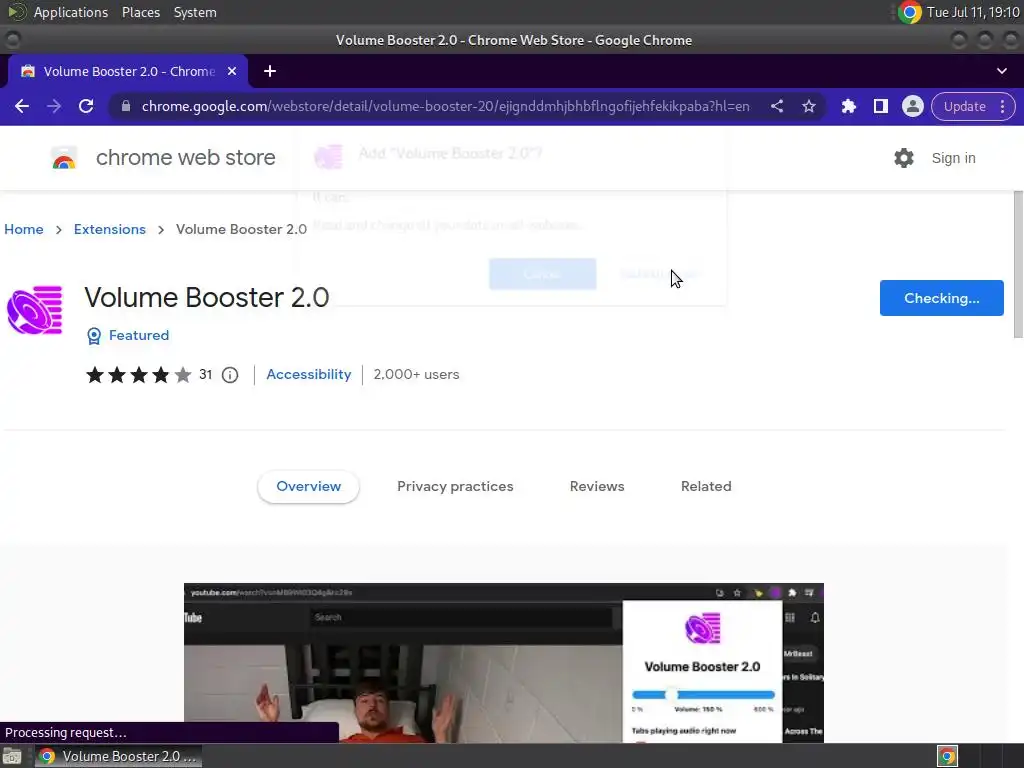The height and width of the screenshot is (768, 1024).
Task: Open the rating info circle icon
Action: (x=230, y=375)
